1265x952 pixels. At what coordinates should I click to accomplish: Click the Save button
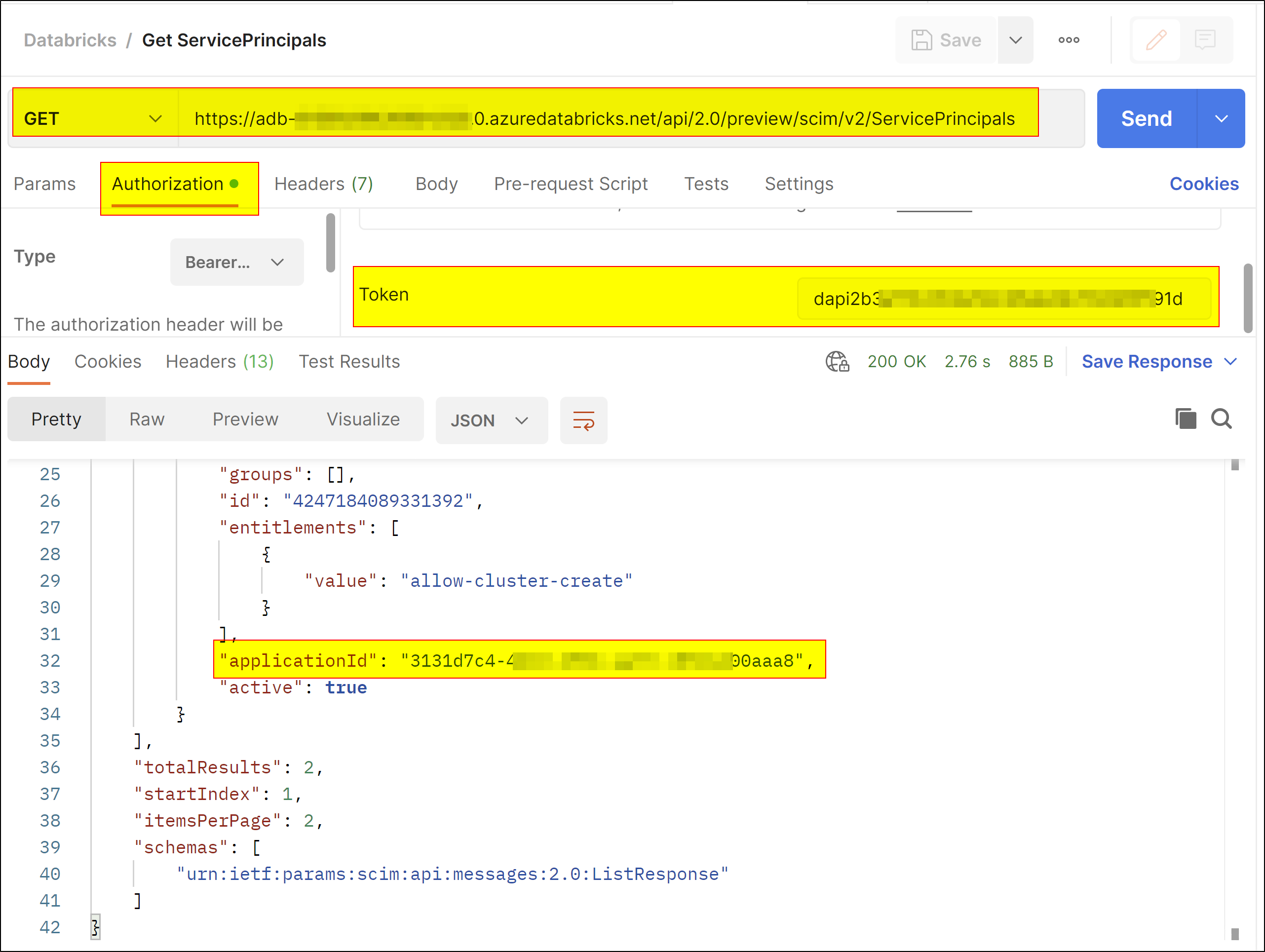[947, 40]
